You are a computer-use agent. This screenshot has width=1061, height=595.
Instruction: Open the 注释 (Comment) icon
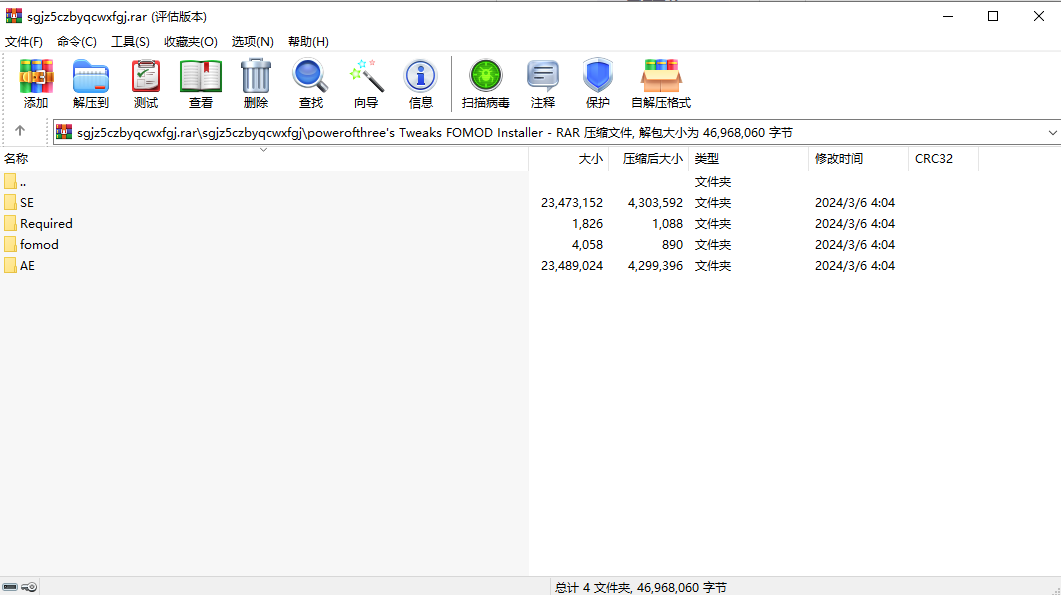(x=543, y=83)
